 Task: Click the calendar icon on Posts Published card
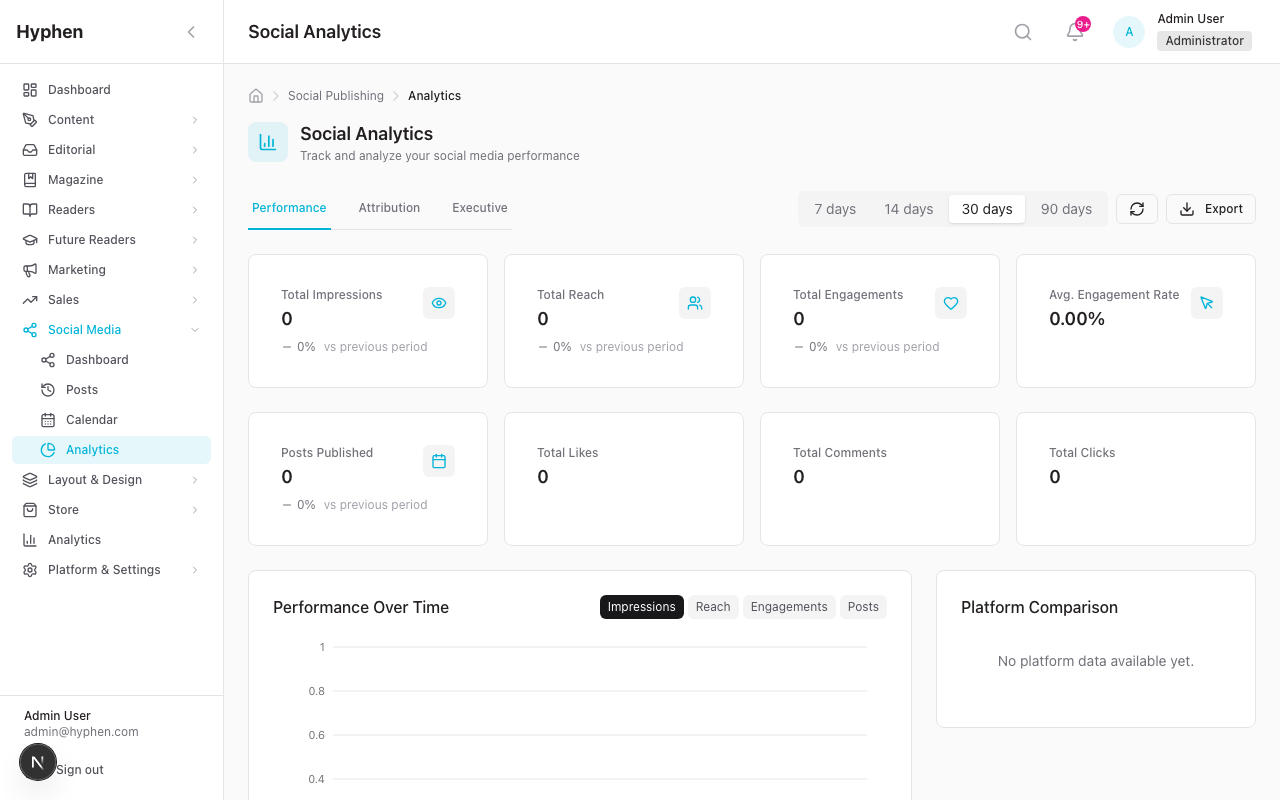pos(438,460)
